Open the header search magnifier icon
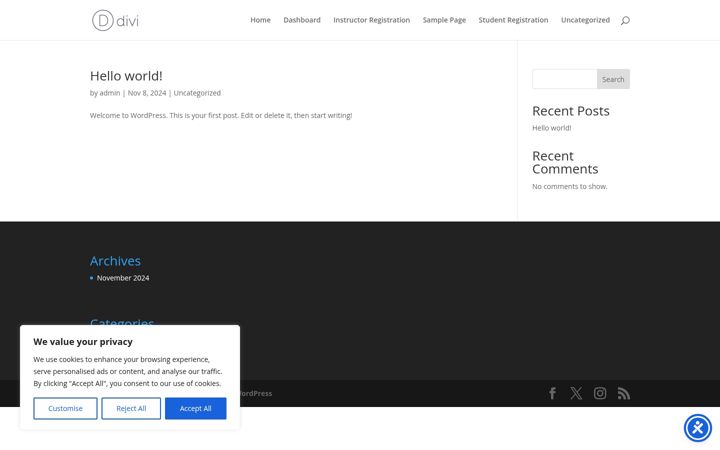This screenshot has height=450, width=720. 625,20
